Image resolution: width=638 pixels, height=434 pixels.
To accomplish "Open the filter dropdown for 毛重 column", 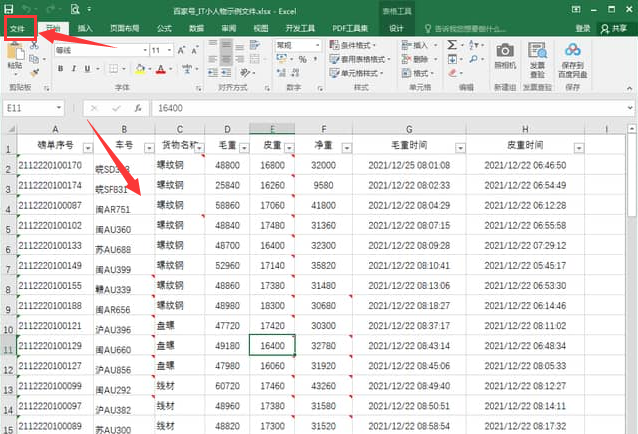I will click(240, 148).
